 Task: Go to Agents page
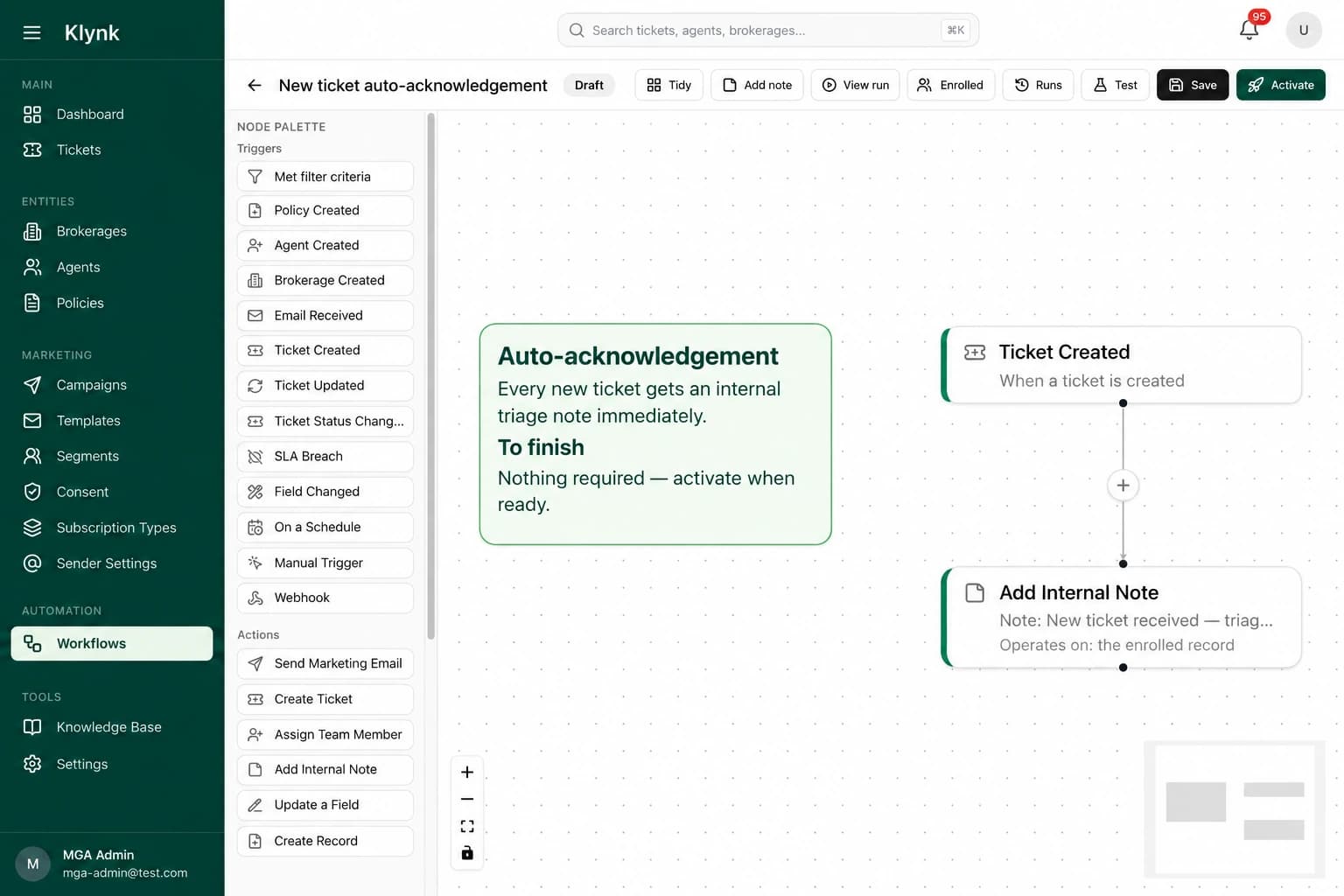(x=112, y=267)
